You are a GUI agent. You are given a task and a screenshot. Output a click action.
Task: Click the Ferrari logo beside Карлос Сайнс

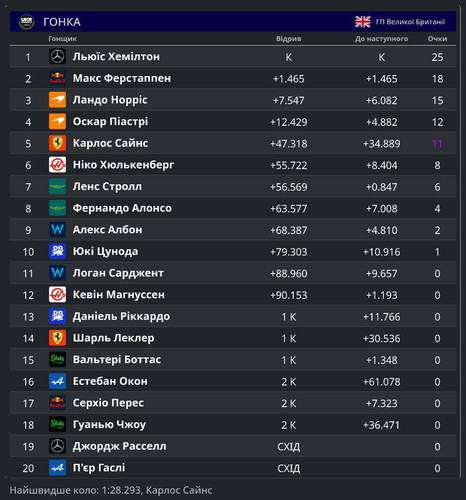coord(57,143)
